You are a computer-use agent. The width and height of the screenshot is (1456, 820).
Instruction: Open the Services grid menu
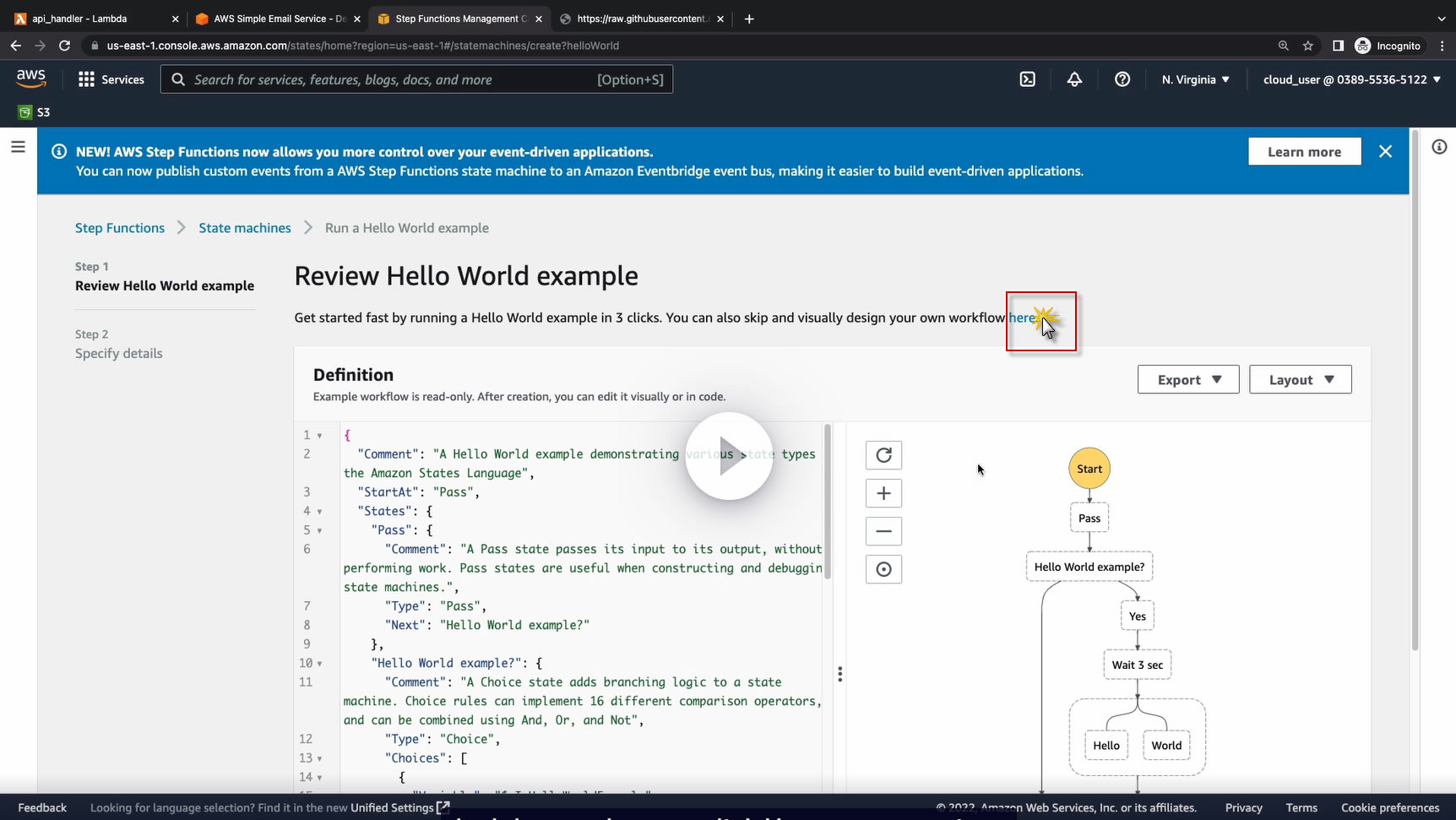pos(111,79)
